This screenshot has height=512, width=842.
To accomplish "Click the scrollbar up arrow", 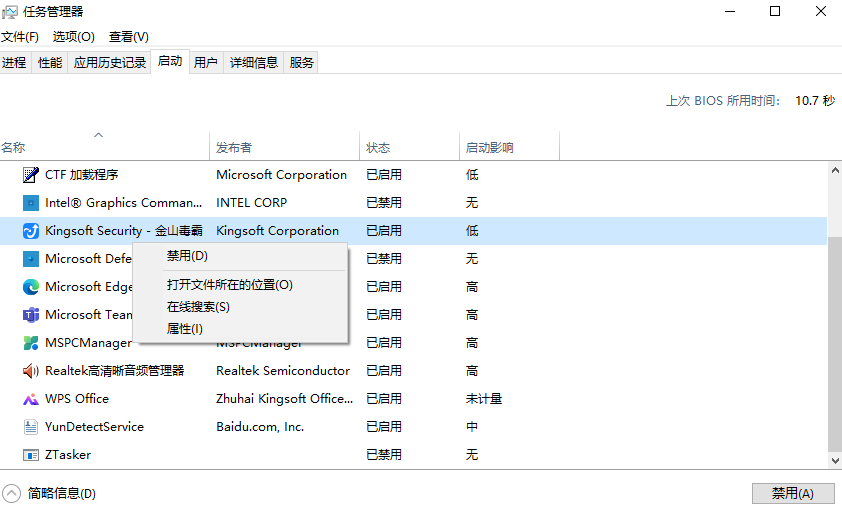I will 835,170.
